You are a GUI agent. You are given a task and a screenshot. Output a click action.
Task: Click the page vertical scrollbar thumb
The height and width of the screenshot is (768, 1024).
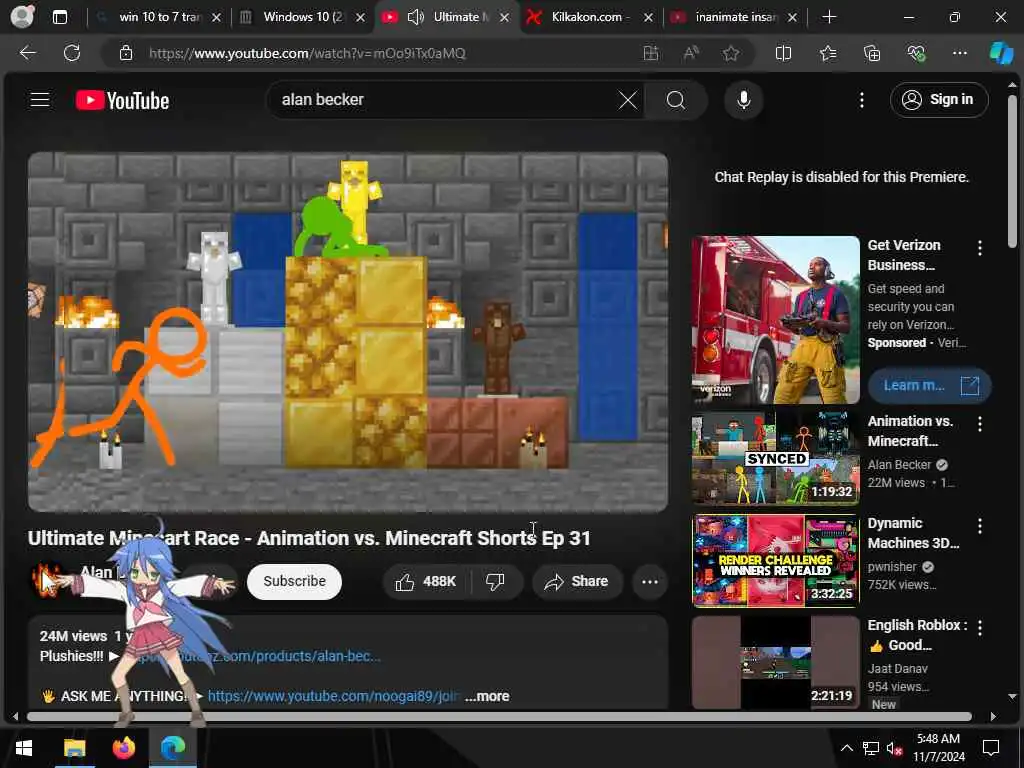(x=1012, y=171)
